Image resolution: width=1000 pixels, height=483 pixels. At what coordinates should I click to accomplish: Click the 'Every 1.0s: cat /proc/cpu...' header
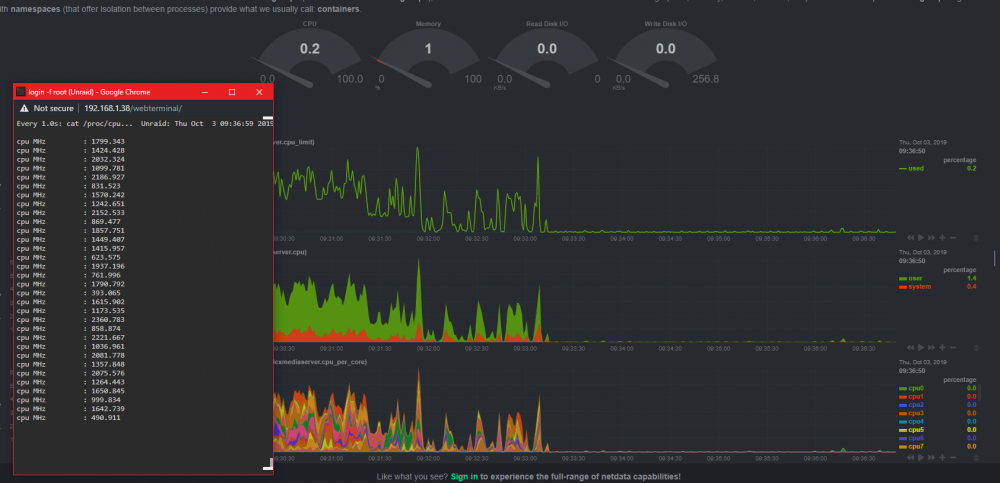[75, 124]
